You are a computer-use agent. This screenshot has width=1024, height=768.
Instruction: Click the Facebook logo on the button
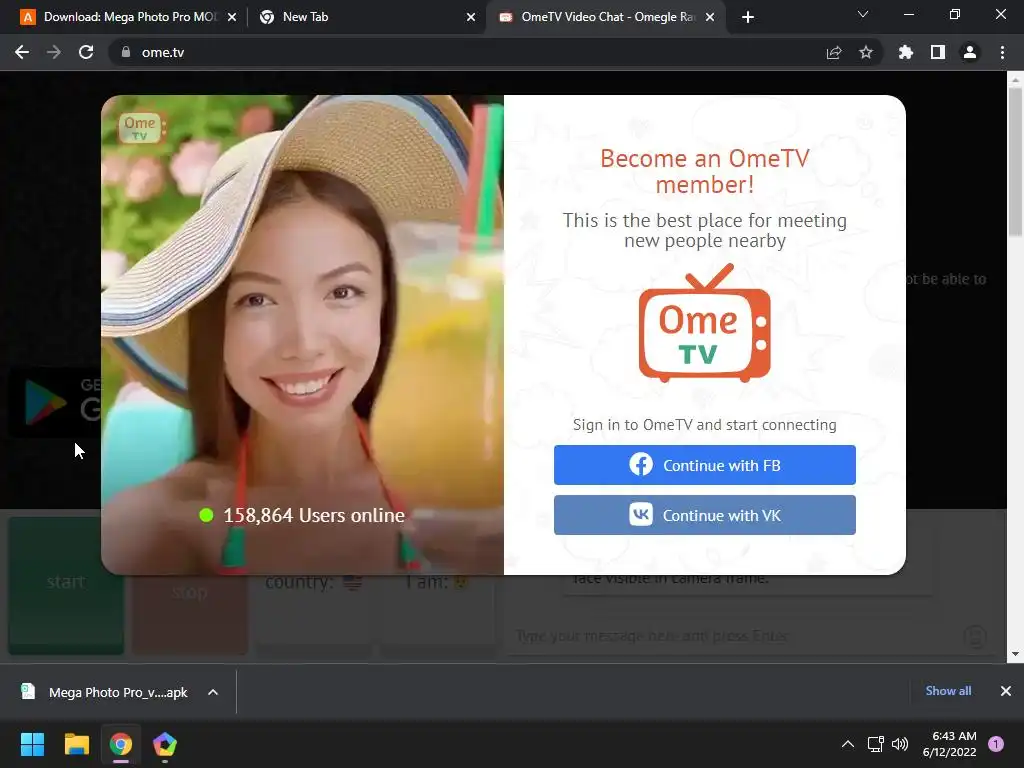(x=641, y=464)
